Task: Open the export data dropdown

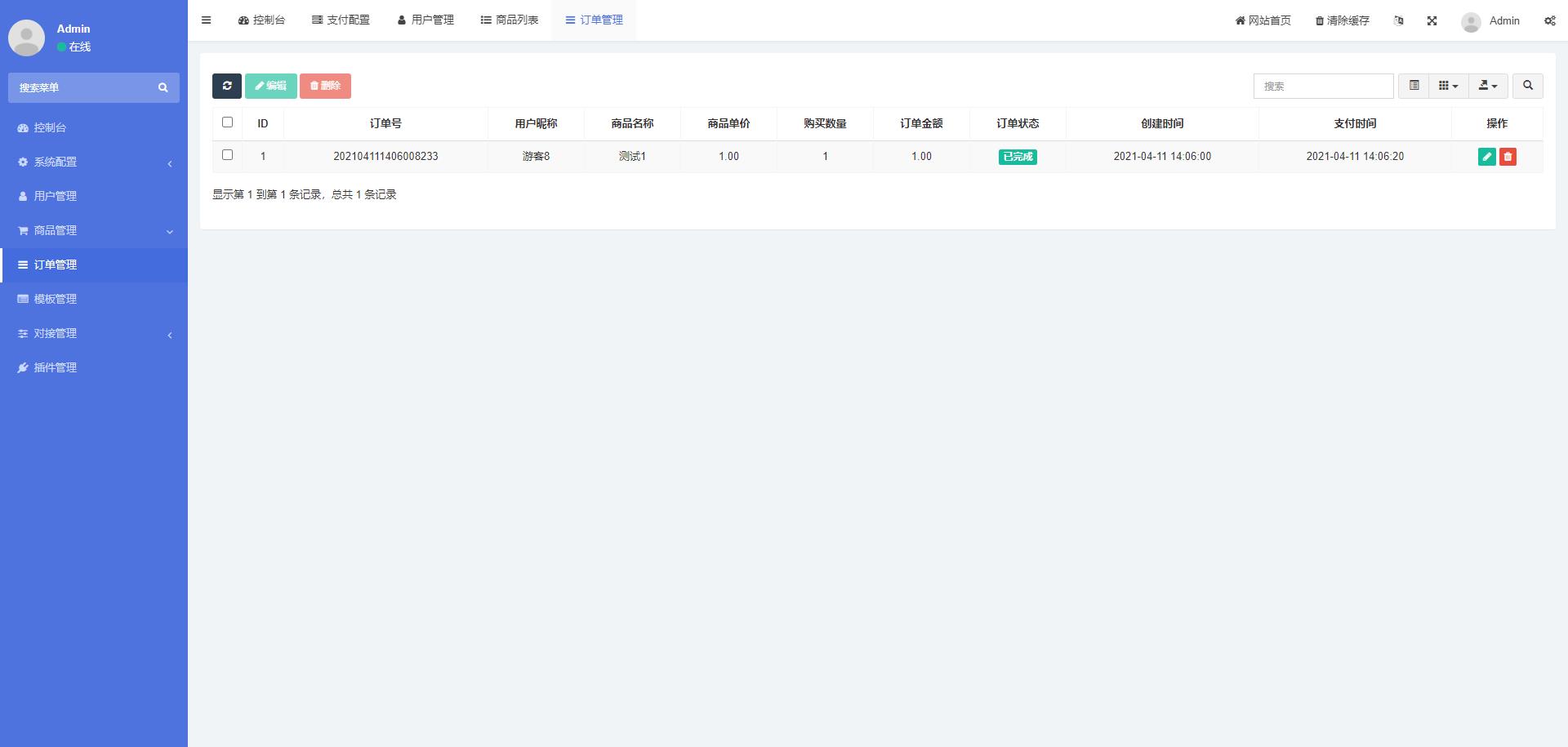Action: point(1488,86)
